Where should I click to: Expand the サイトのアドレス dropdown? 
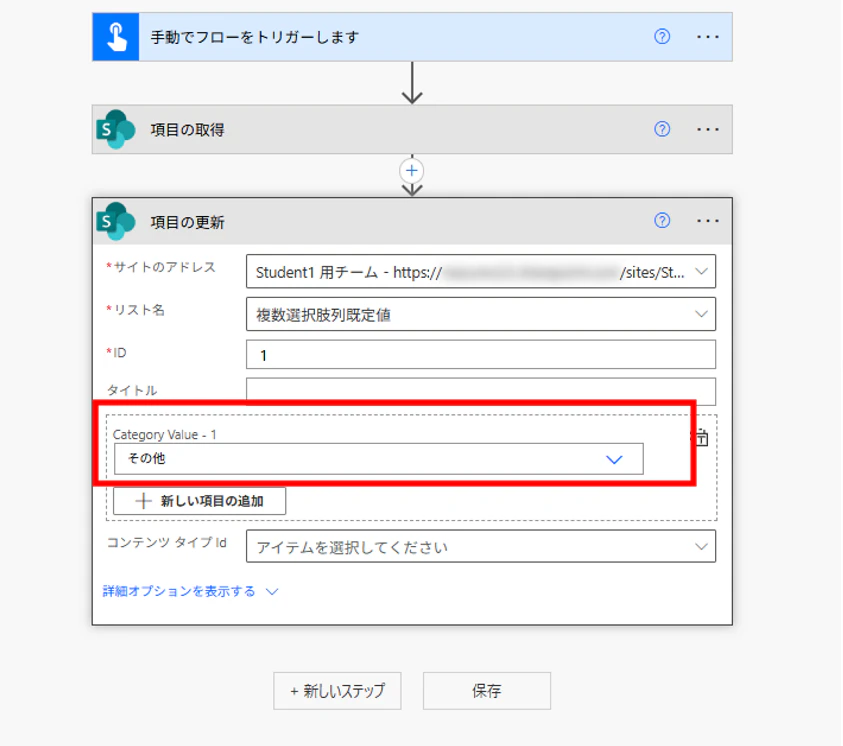(x=701, y=271)
